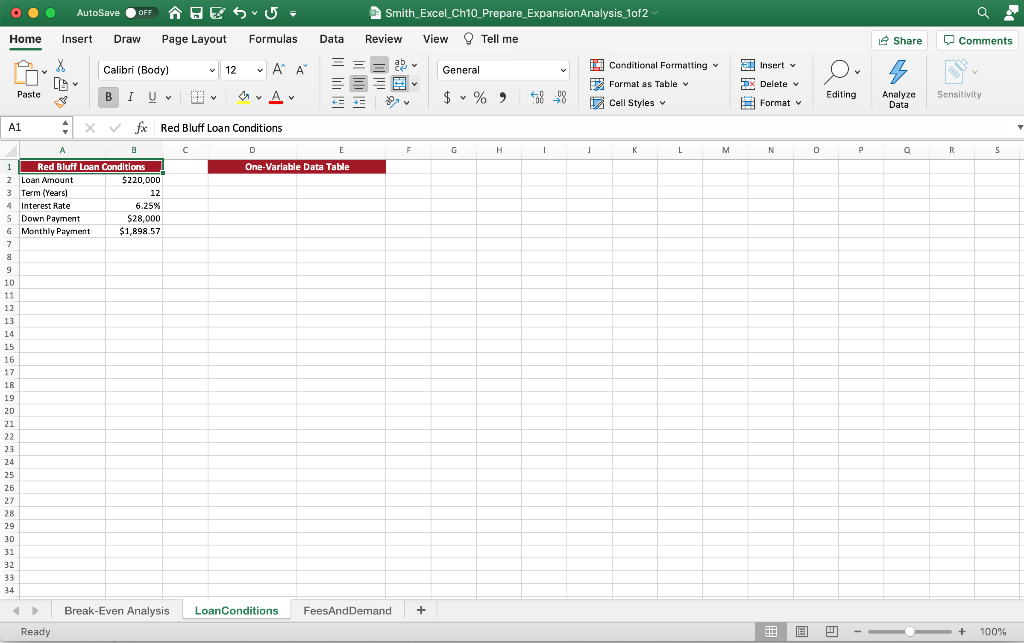Click the Copy icon
The image size is (1024, 643).
pyautogui.click(x=61, y=84)
